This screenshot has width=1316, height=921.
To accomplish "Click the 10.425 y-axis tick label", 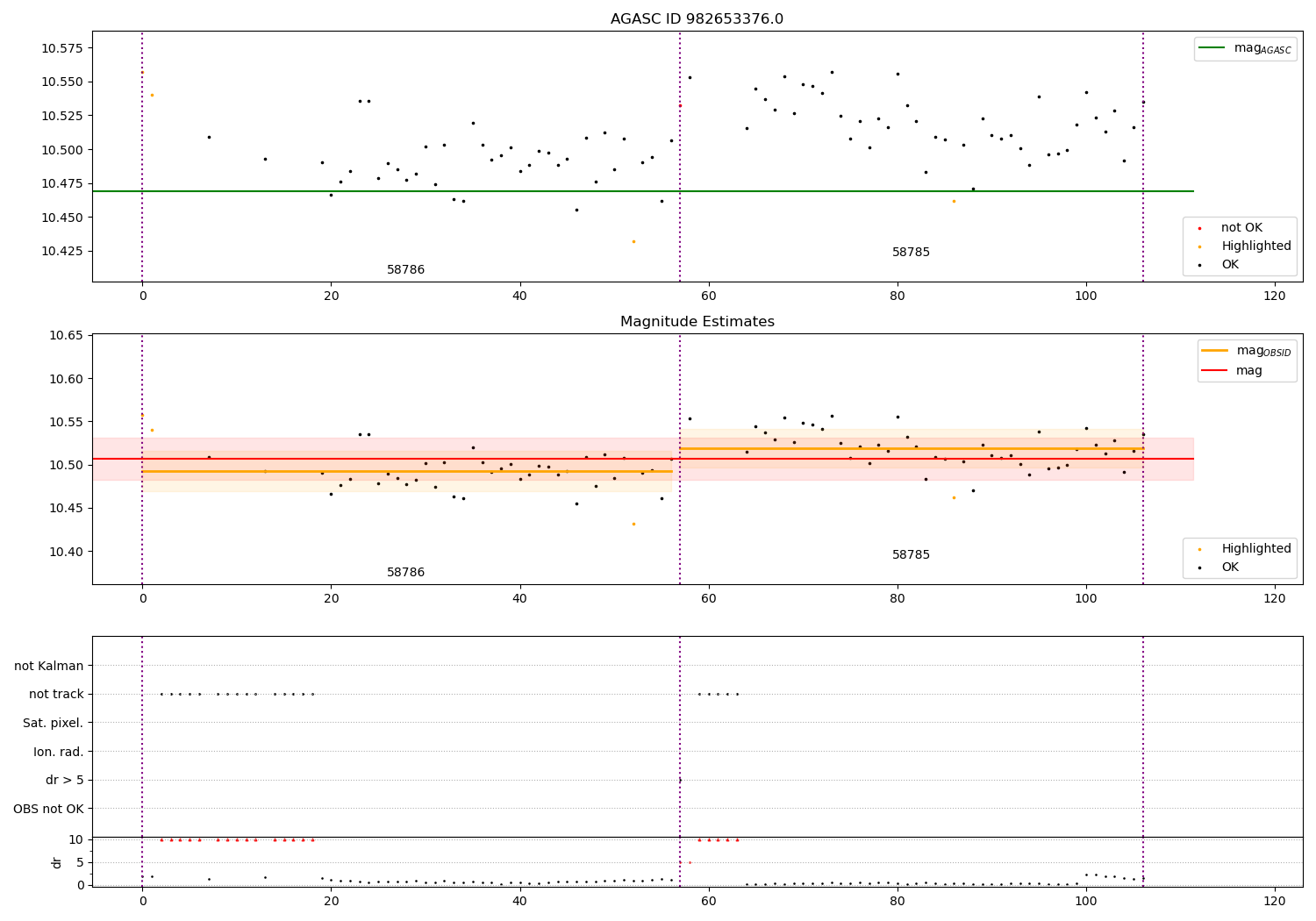I will coord(62,252).
